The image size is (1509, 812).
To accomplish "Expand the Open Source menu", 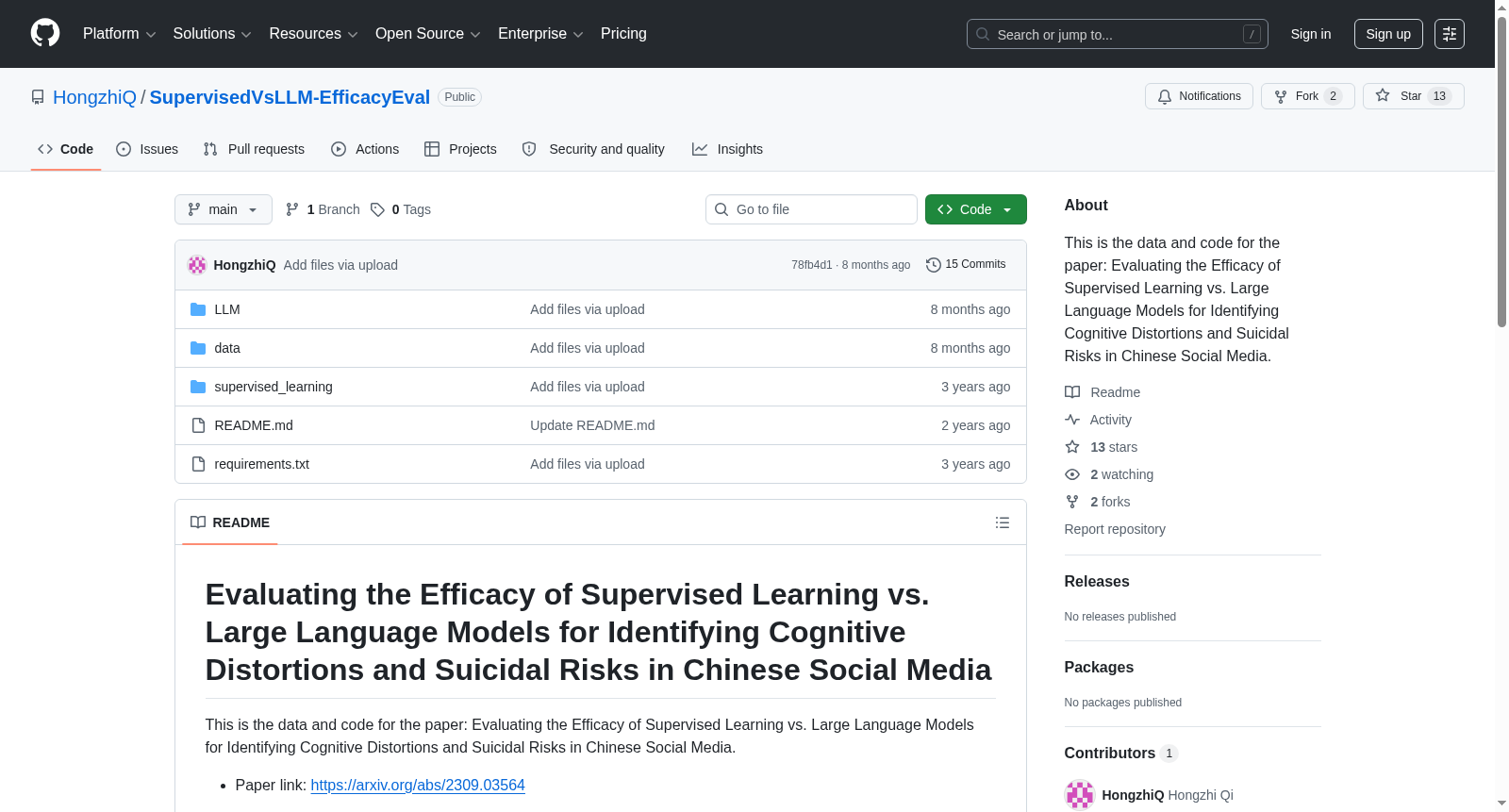I will pyautogui.click(x=428, y=34).
